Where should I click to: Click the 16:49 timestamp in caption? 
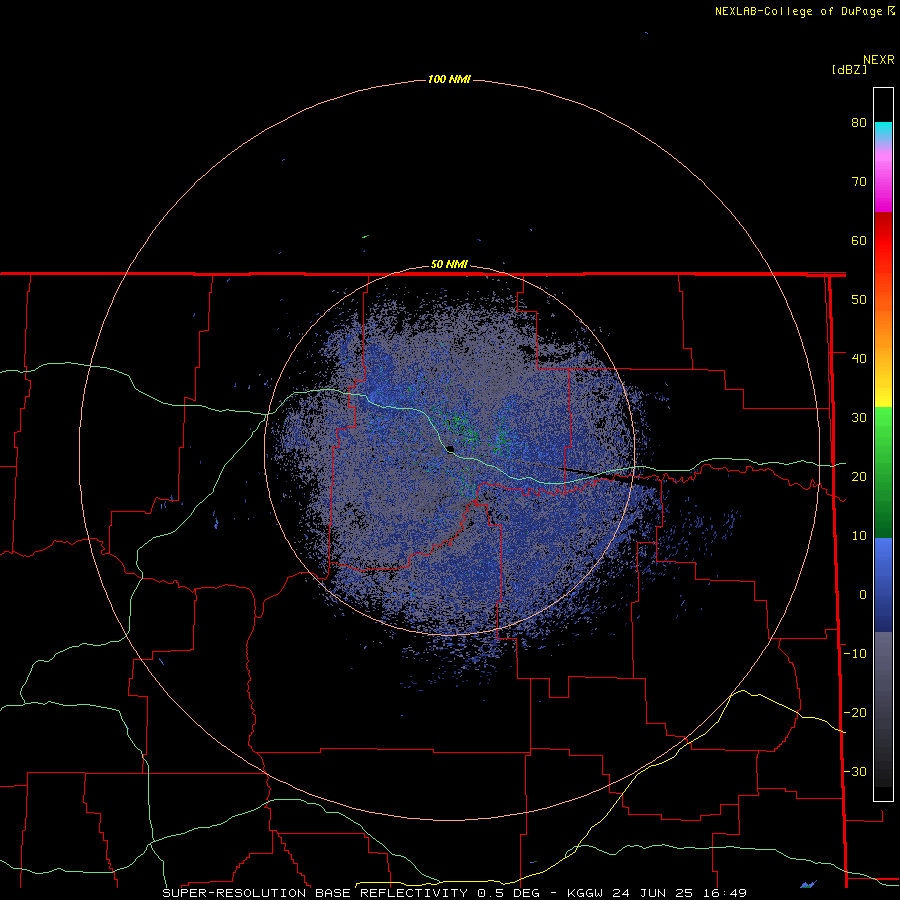(x=726, y=893)
